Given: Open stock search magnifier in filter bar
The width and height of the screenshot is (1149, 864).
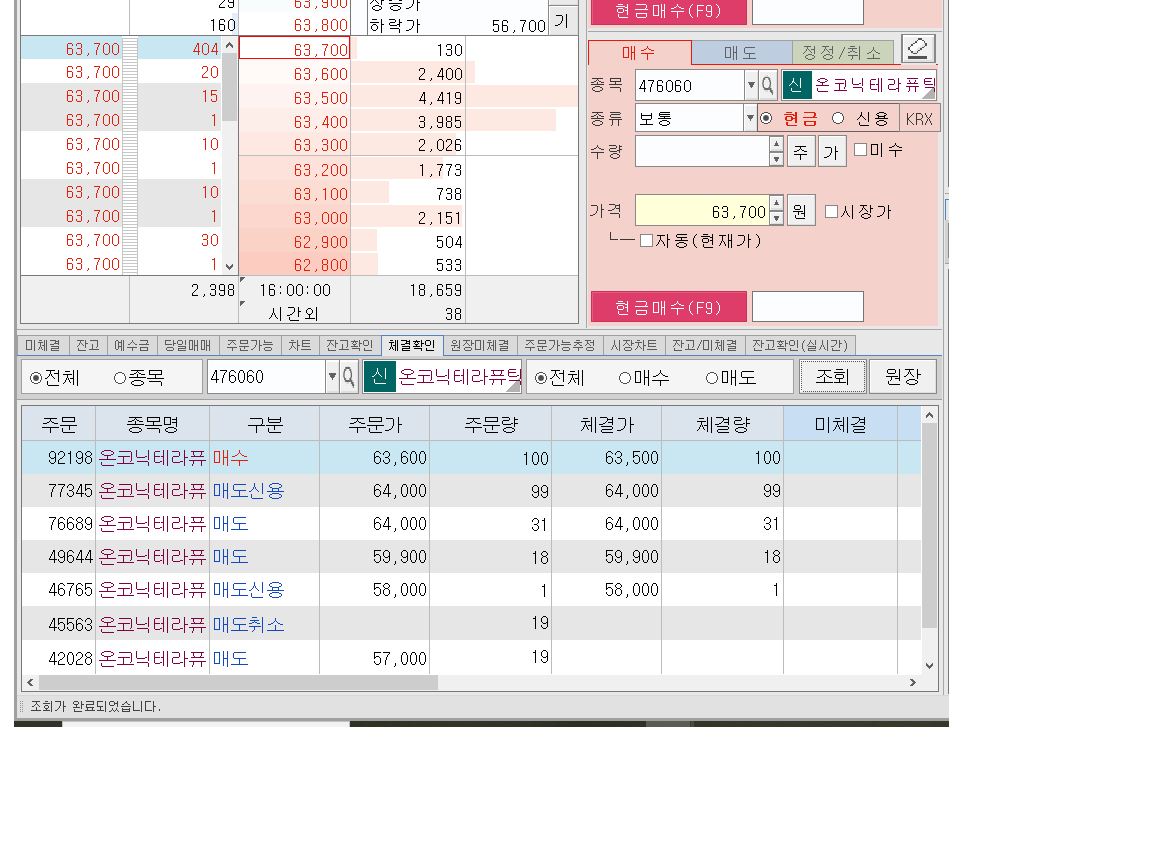Looking at the screenshot, I should pyautogui.click(x=349, y=377).
